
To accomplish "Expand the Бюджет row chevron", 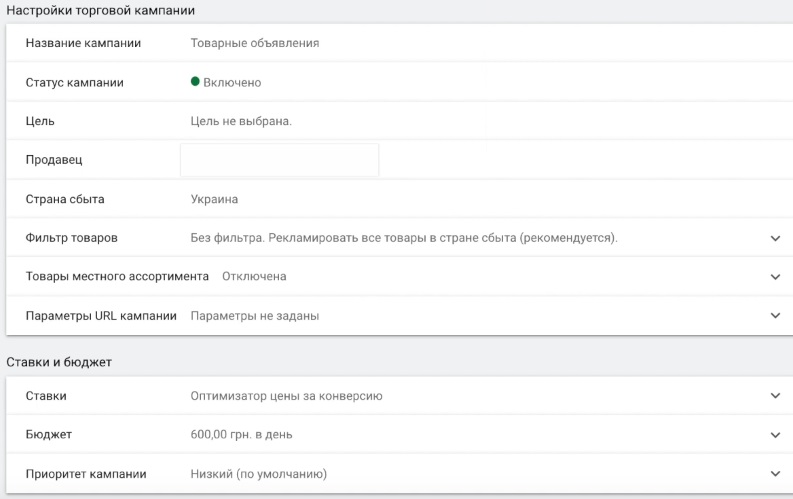I will [775, 435].
